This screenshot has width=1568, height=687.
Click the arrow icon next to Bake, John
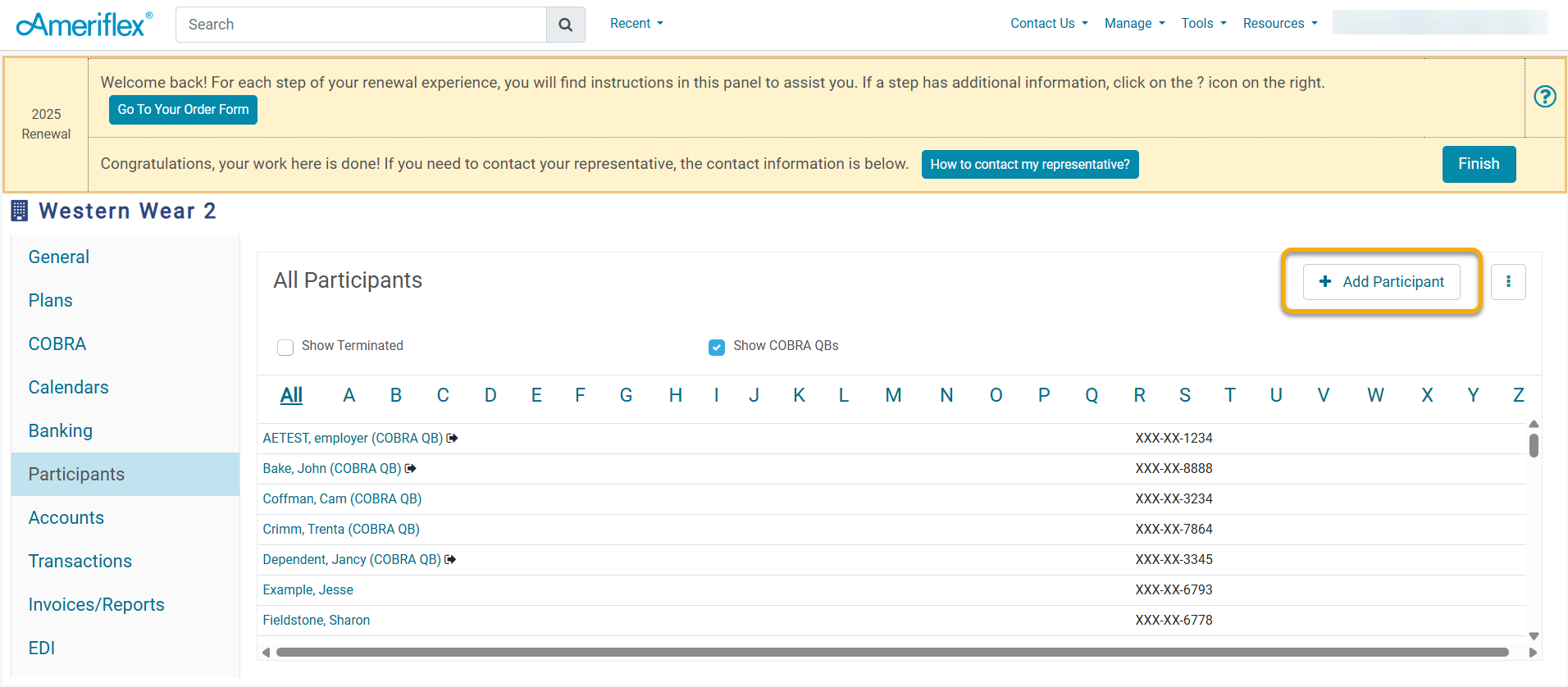coord(411,469)
